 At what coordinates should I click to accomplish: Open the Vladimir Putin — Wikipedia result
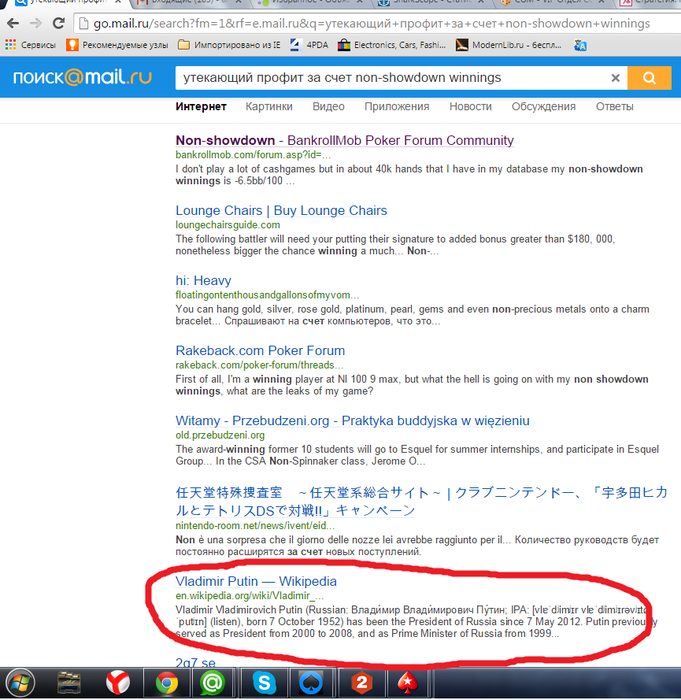(x=256, y=581)
